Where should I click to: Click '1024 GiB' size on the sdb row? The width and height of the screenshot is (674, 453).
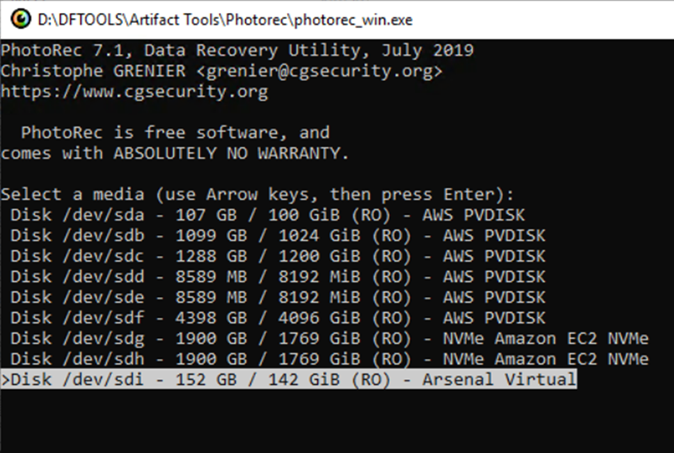pos(319,236)
